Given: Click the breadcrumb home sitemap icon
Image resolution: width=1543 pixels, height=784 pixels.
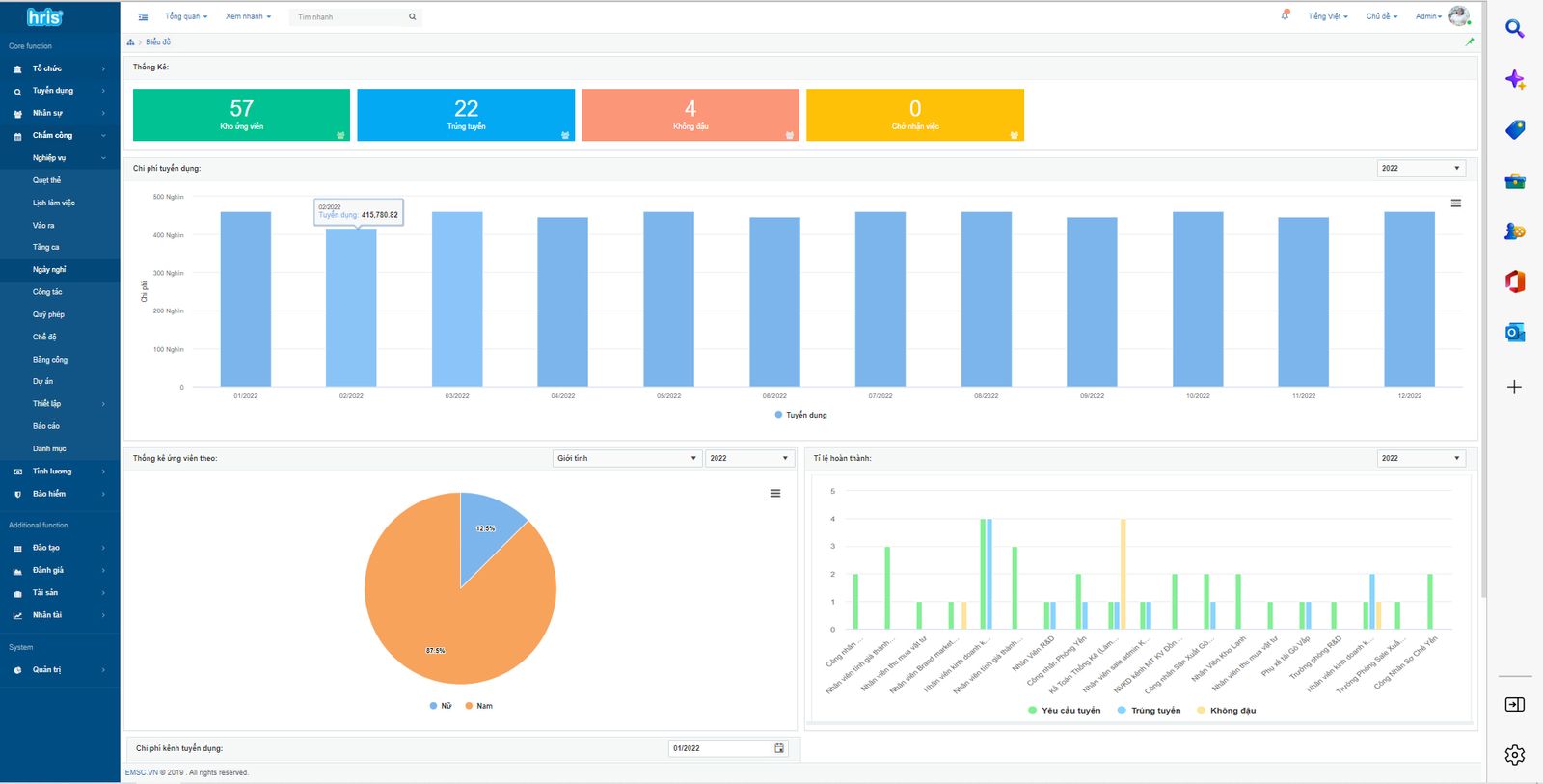Looking at the screenshot, I should (130, 42).
